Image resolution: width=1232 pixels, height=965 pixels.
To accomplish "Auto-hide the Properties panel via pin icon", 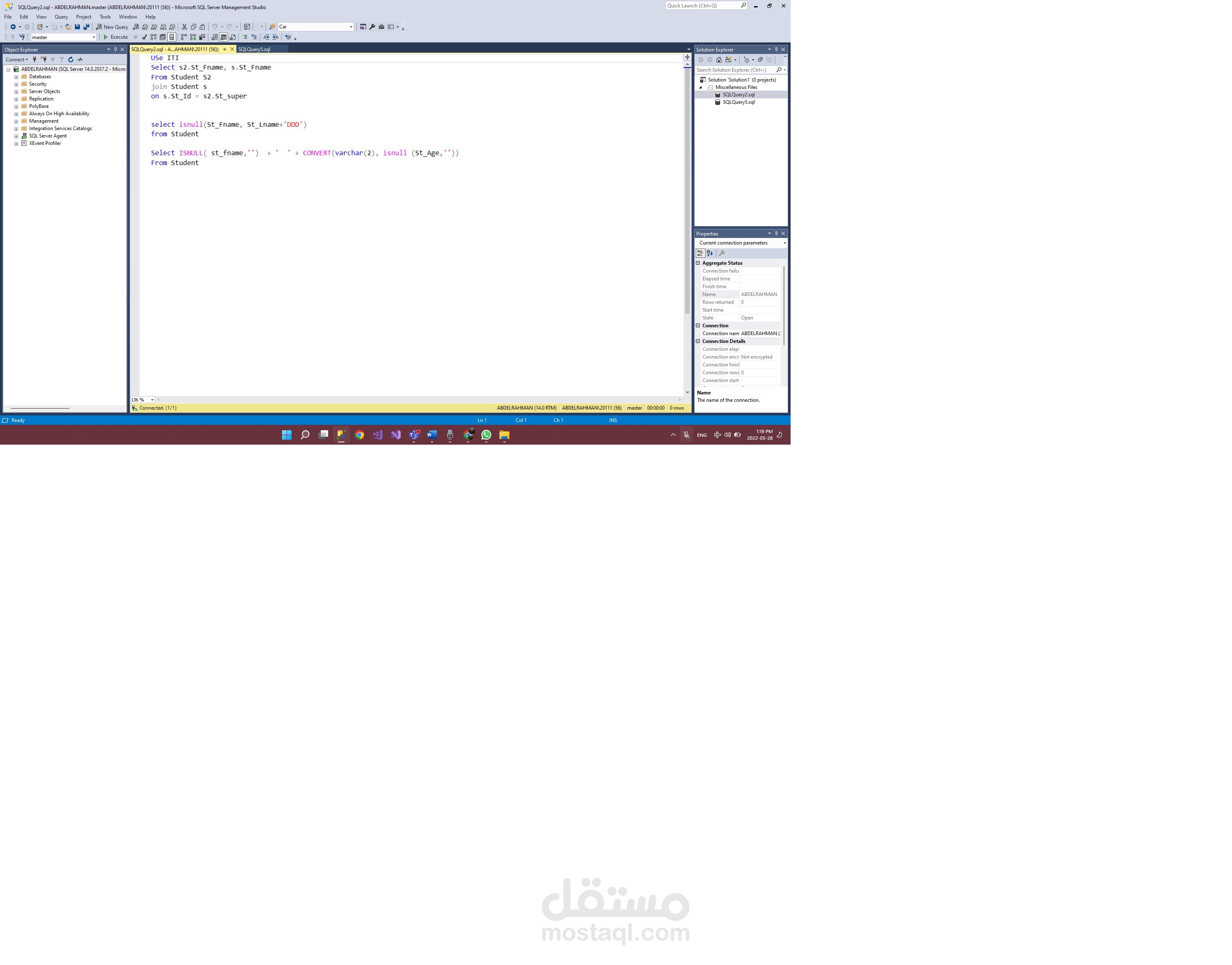I will [776, 233].
